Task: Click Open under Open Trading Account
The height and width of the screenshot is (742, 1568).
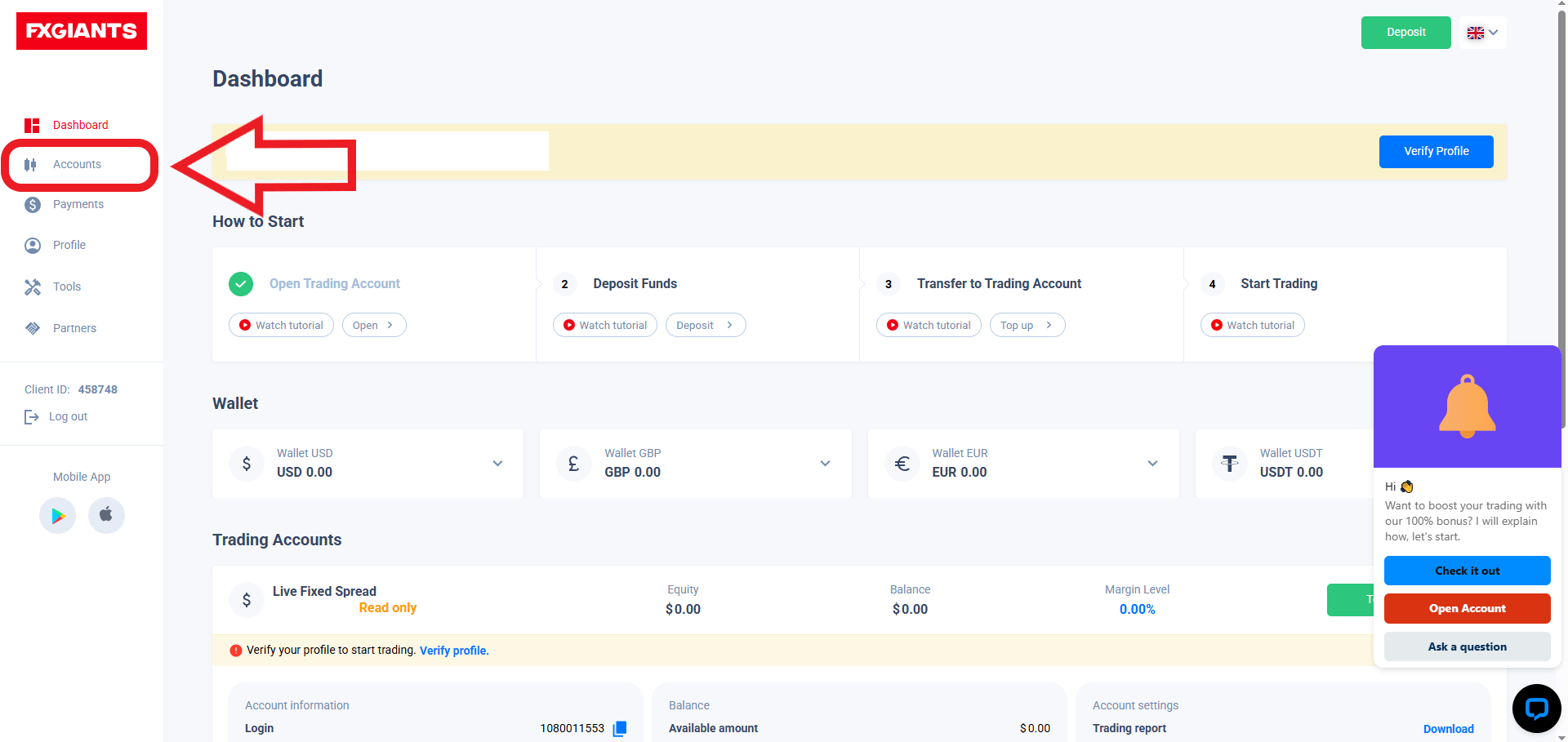Action: (374, 325)
